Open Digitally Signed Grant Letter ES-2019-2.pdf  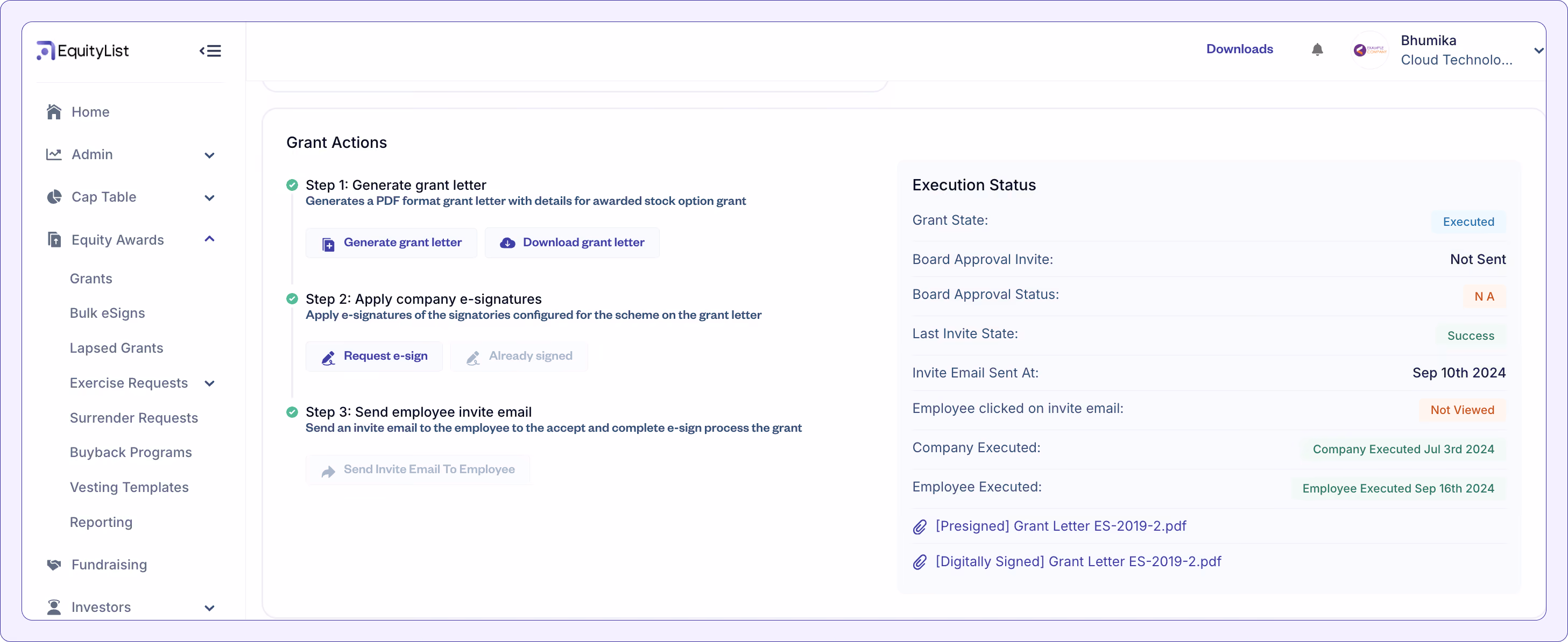pos(1078,561)
